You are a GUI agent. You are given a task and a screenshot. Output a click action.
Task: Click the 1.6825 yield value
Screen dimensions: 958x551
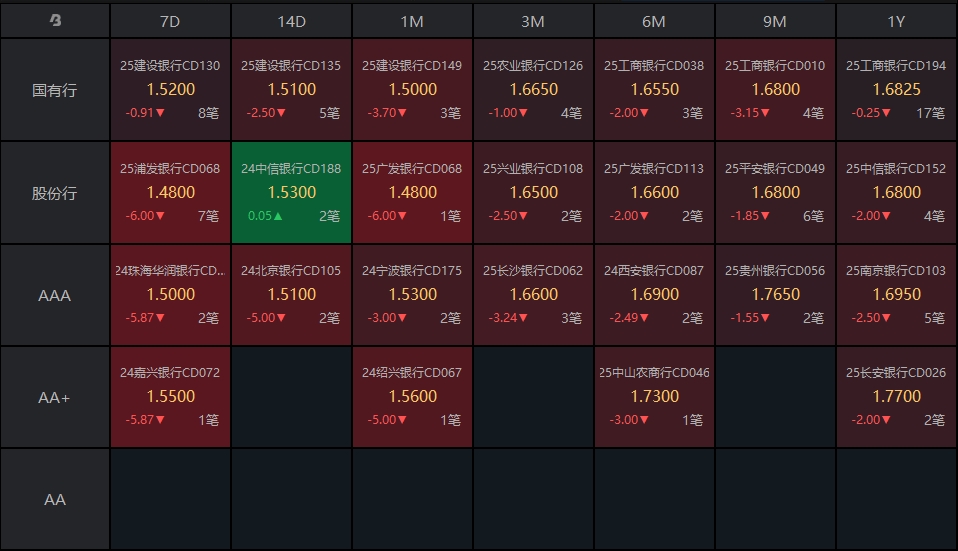click(896, 89)
